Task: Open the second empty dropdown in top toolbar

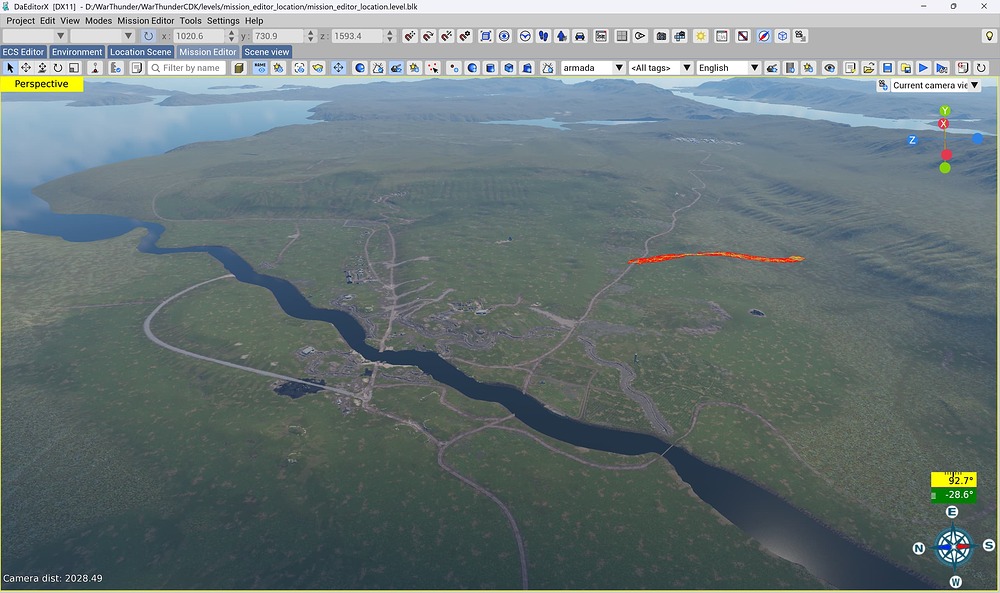Action: coord(102,36)
